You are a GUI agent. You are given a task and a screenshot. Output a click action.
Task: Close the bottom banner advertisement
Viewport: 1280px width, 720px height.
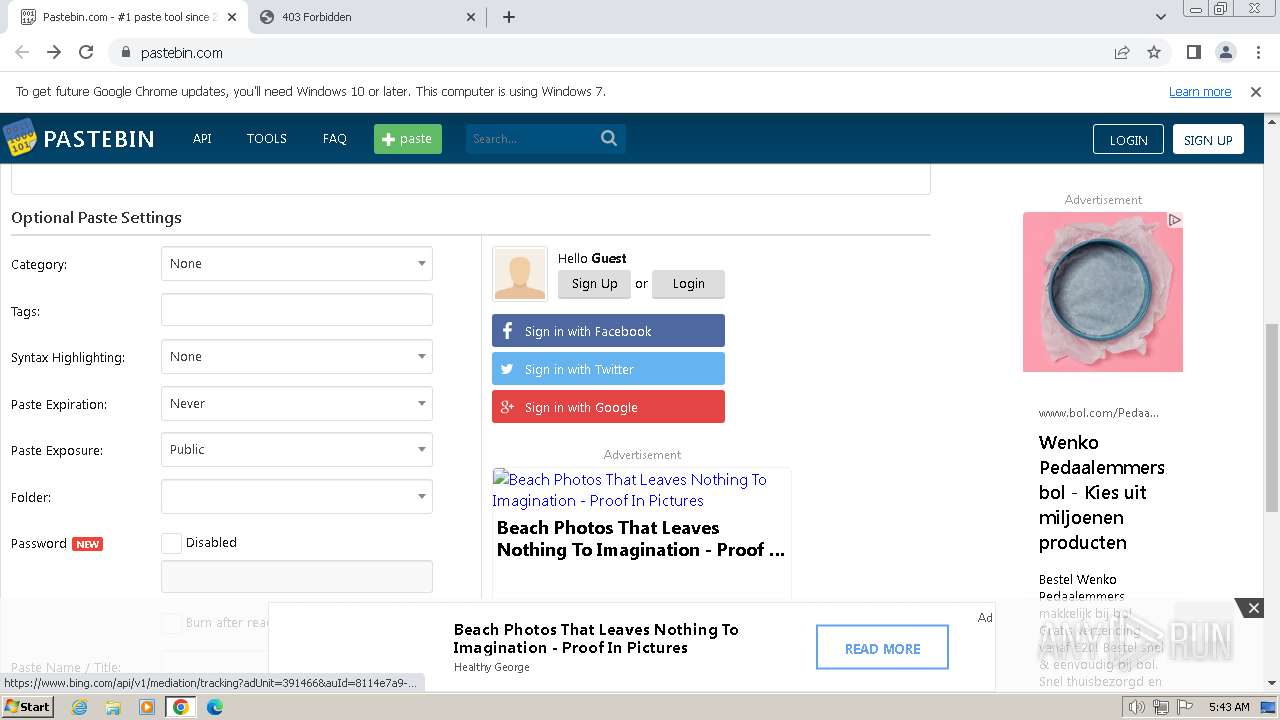tap(1253, 607)
